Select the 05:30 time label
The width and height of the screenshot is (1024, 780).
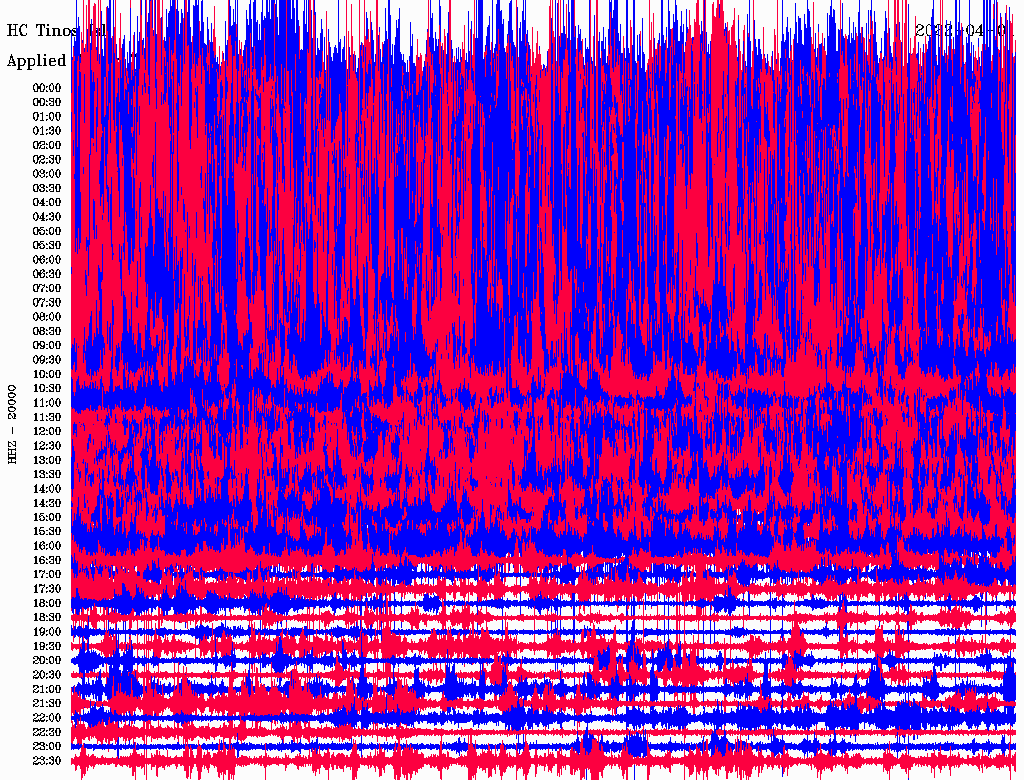tap(47, 246)
